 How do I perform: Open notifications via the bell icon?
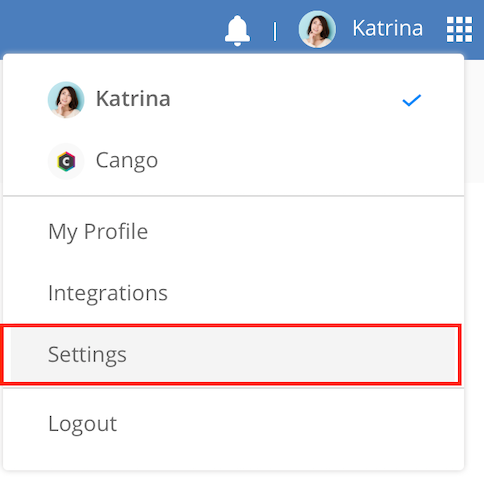(x=237, y=30)
